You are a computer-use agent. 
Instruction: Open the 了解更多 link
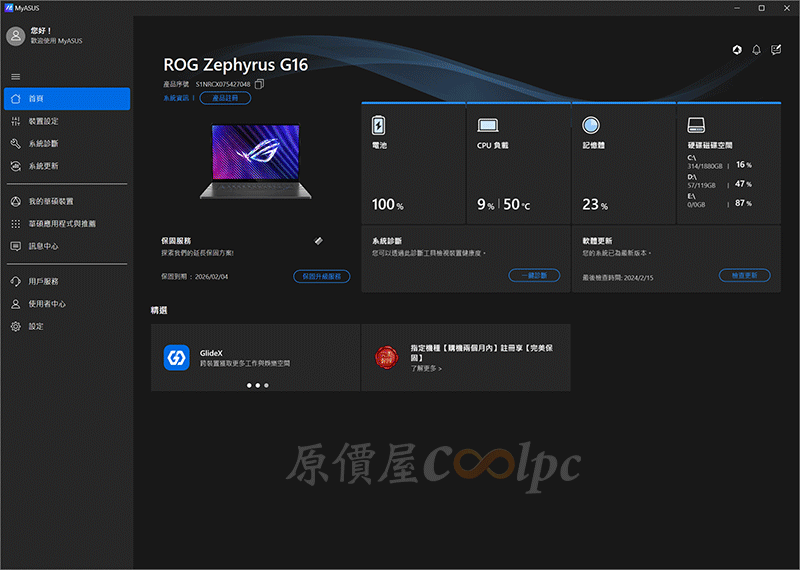(426, 368)
